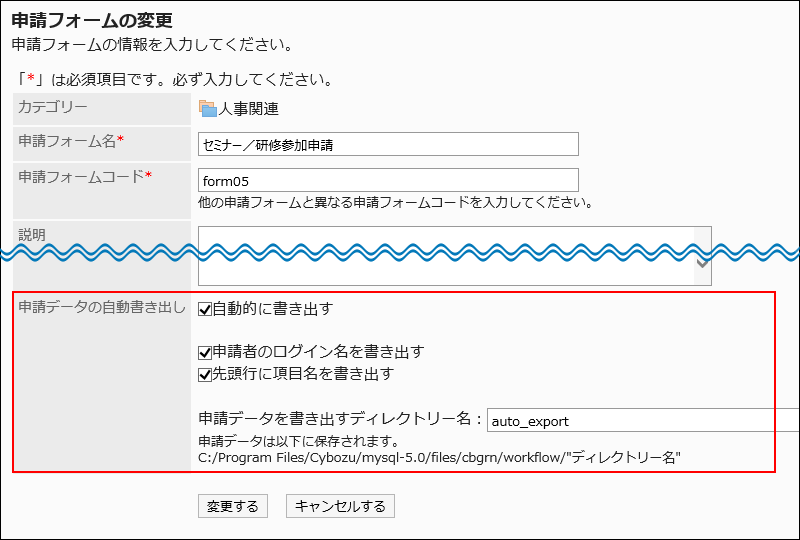The height and width of the screenshot is (540, 800).
Task: Focus the 申請フォームコード input with form05
Action: (388, 180)
